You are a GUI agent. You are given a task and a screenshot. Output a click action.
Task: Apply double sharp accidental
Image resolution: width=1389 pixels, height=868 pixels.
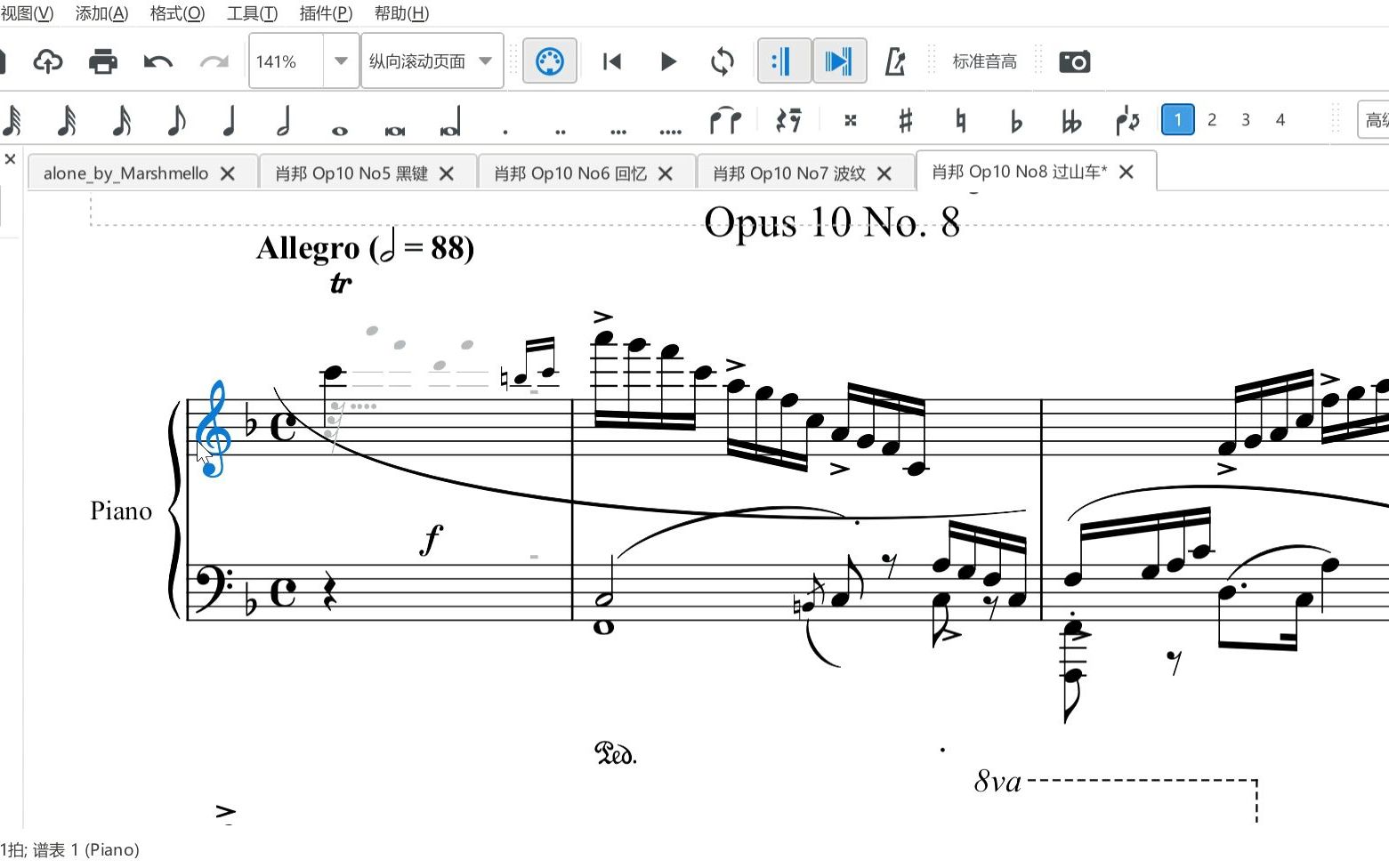coord(851,120)
